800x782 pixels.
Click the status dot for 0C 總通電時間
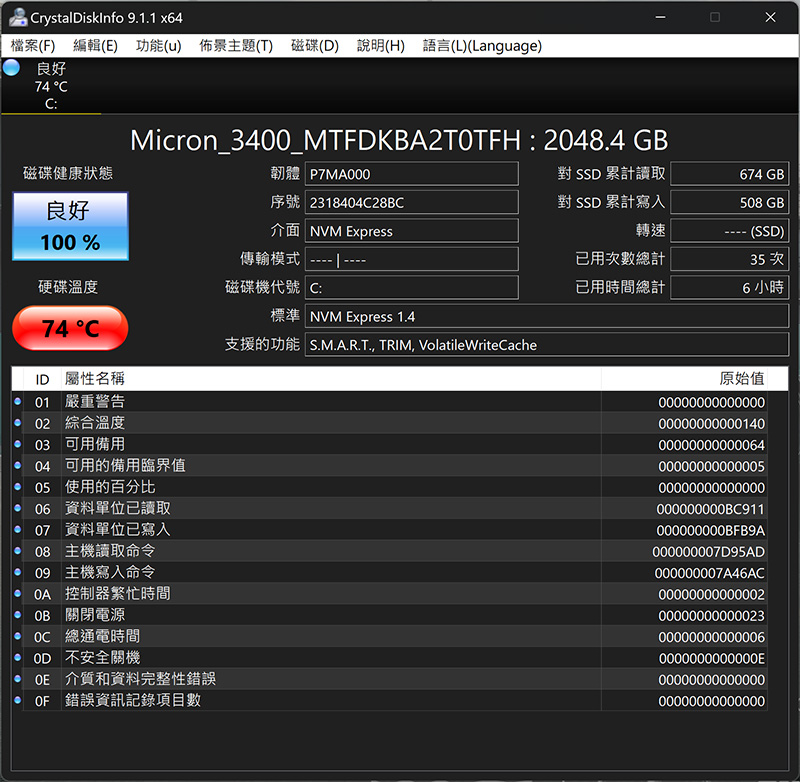point(17,636)
